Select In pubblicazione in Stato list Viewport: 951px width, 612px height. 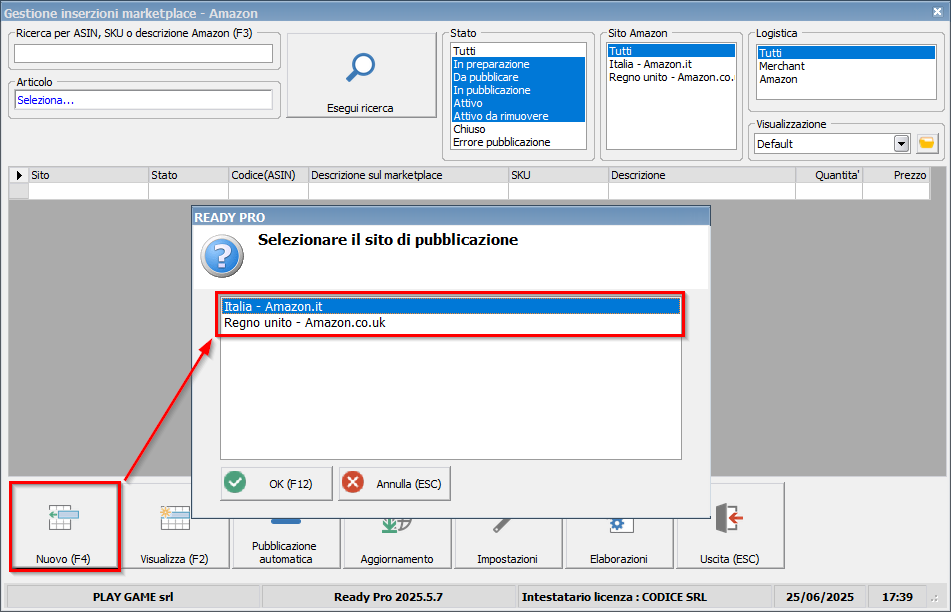click(x=518, y=90)
